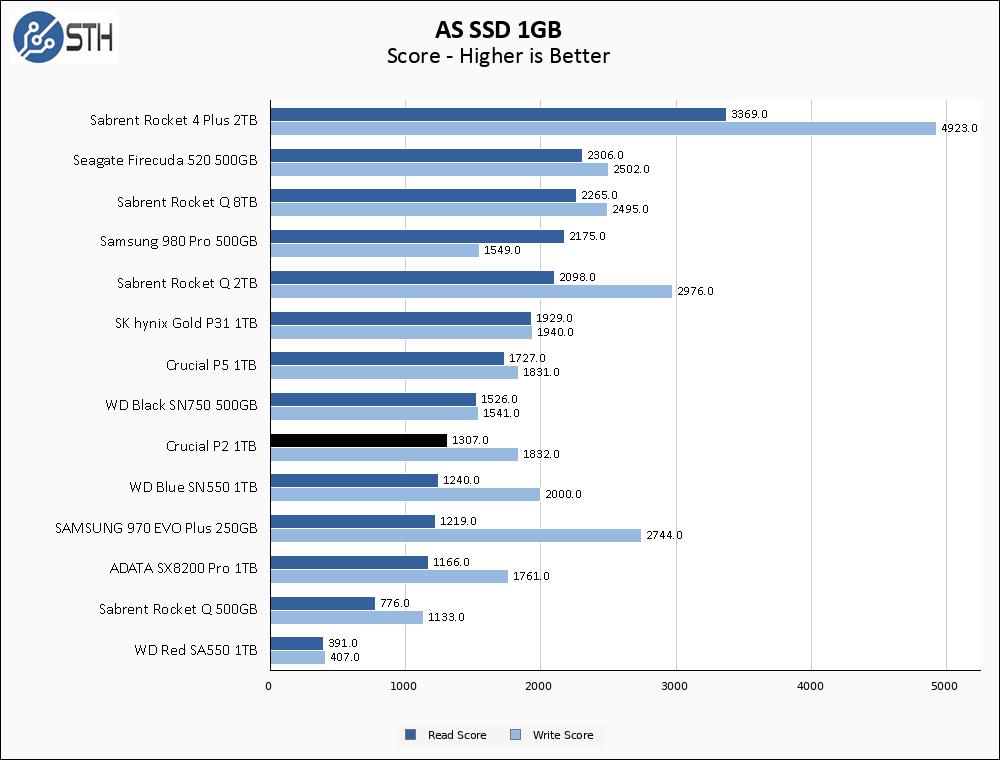Click the 776.0 read score value
This screenshot has width=1000, height=760.
tap(395, 603)
